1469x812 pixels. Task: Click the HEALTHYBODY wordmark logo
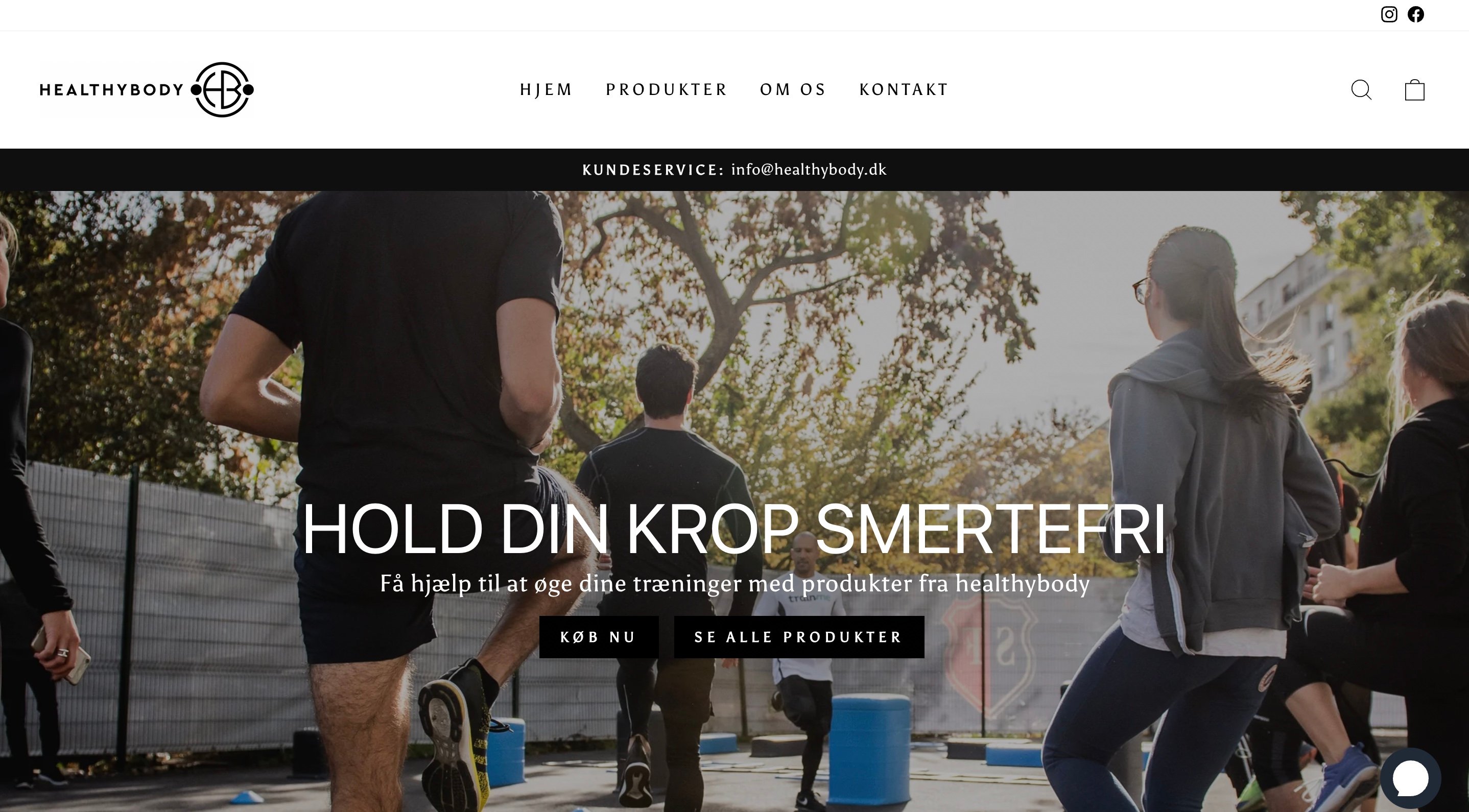[112, 89]
